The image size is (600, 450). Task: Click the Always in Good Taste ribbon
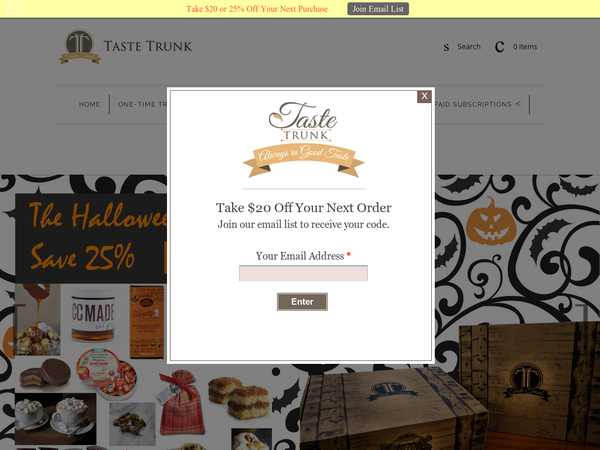(303, 160)
